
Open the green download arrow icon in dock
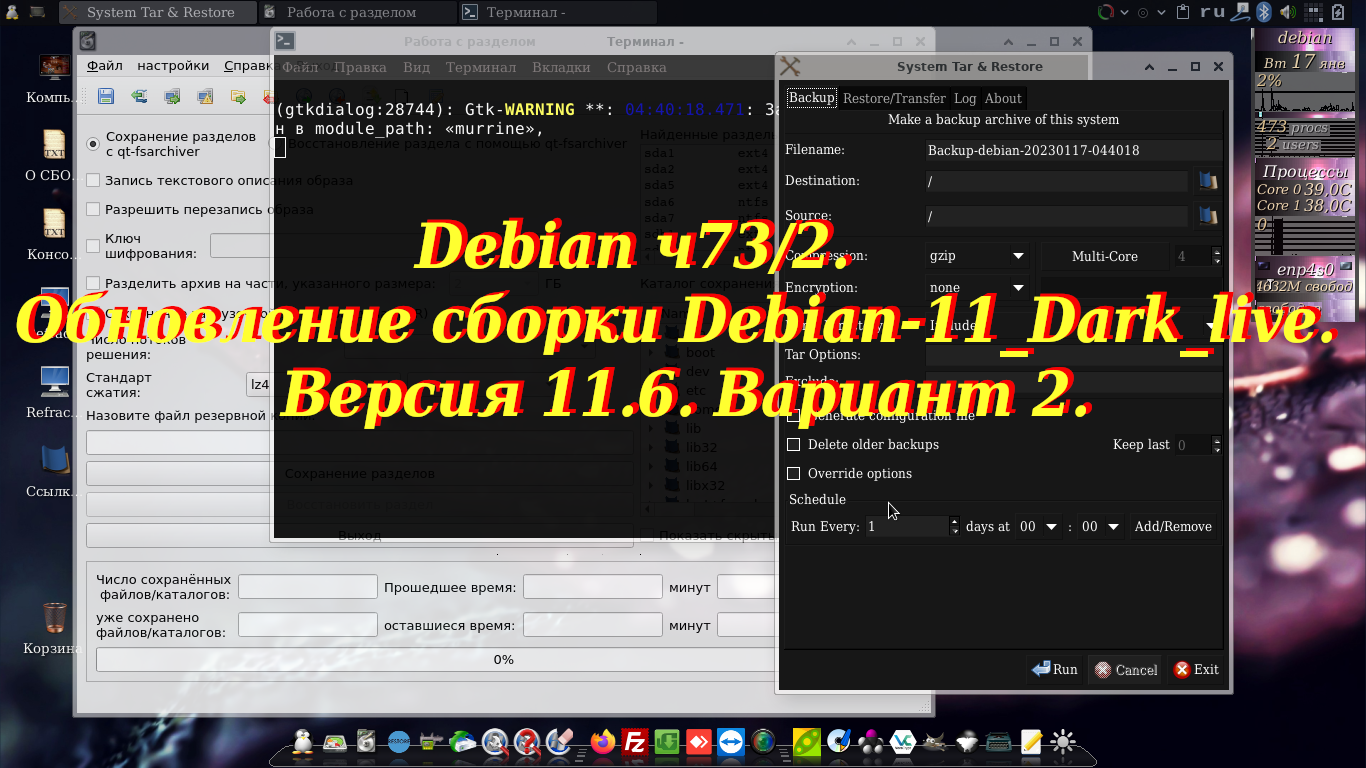(x=666, y=741)
